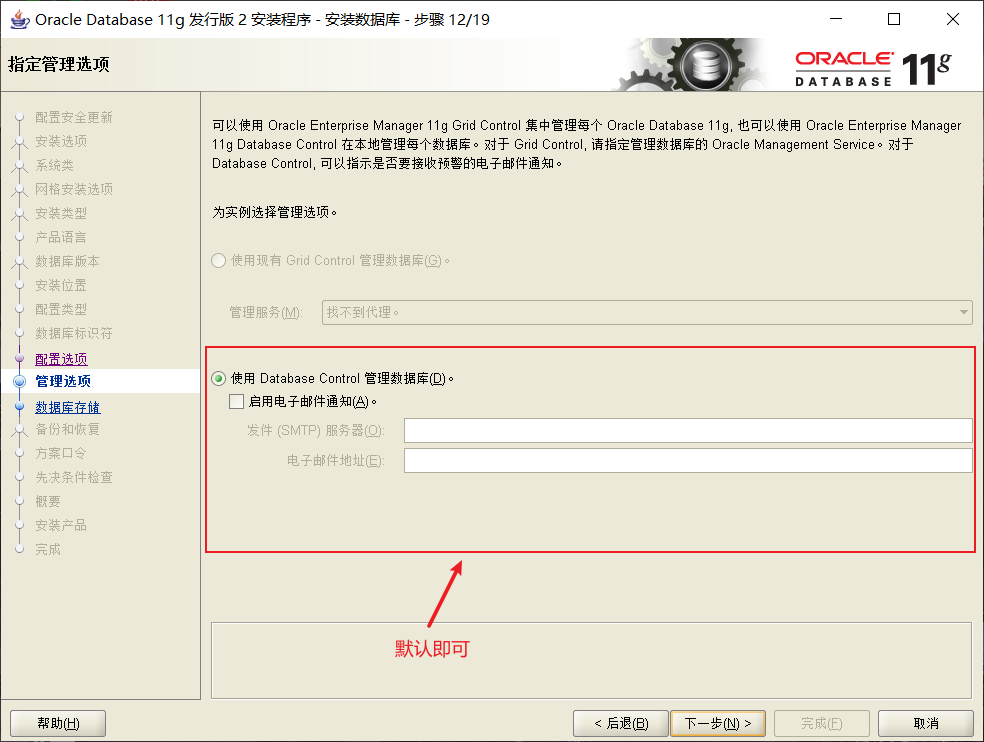Click the 安装选项 step text

coord(61,141)
